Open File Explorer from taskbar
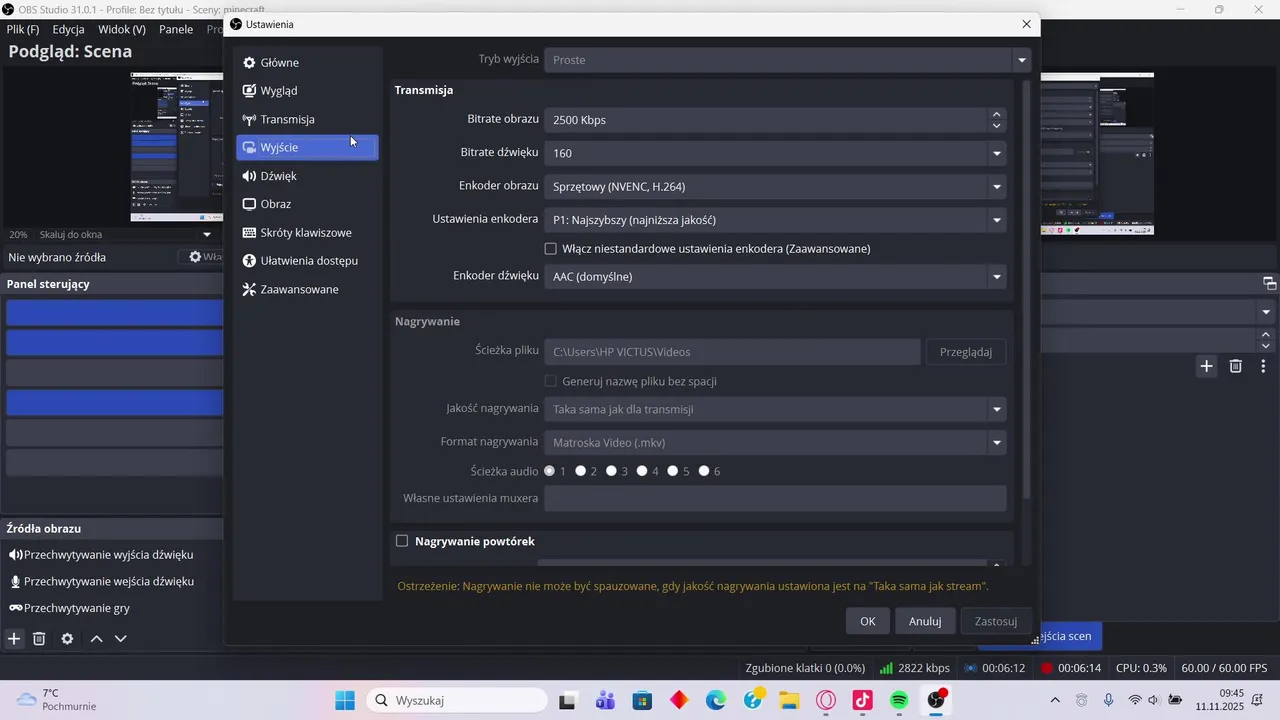1280x720 pixels. click(790, 700)
